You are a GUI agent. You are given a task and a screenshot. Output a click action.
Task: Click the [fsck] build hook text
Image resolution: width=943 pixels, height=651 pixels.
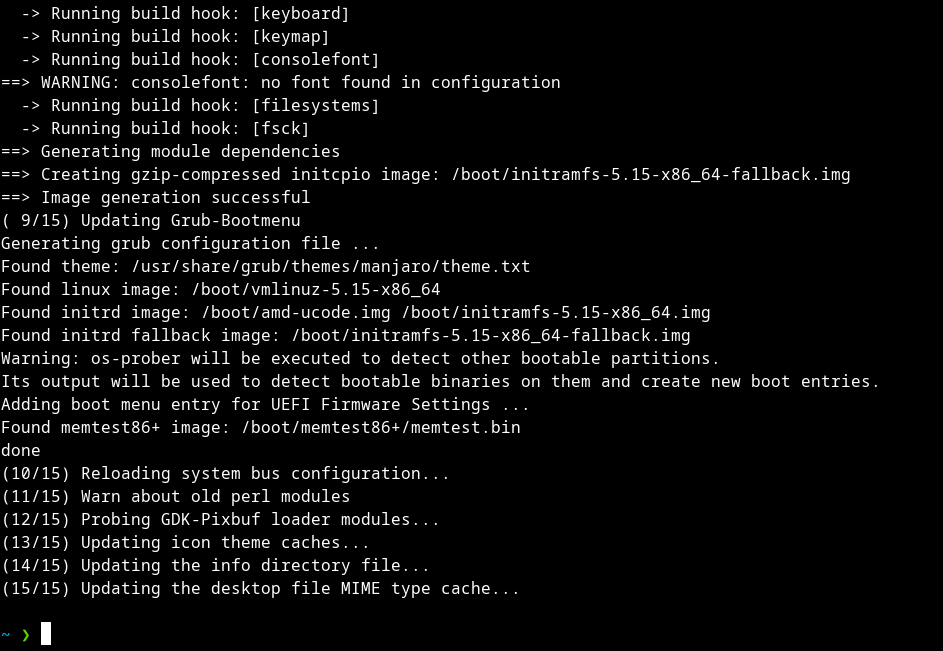click(280, 128)
